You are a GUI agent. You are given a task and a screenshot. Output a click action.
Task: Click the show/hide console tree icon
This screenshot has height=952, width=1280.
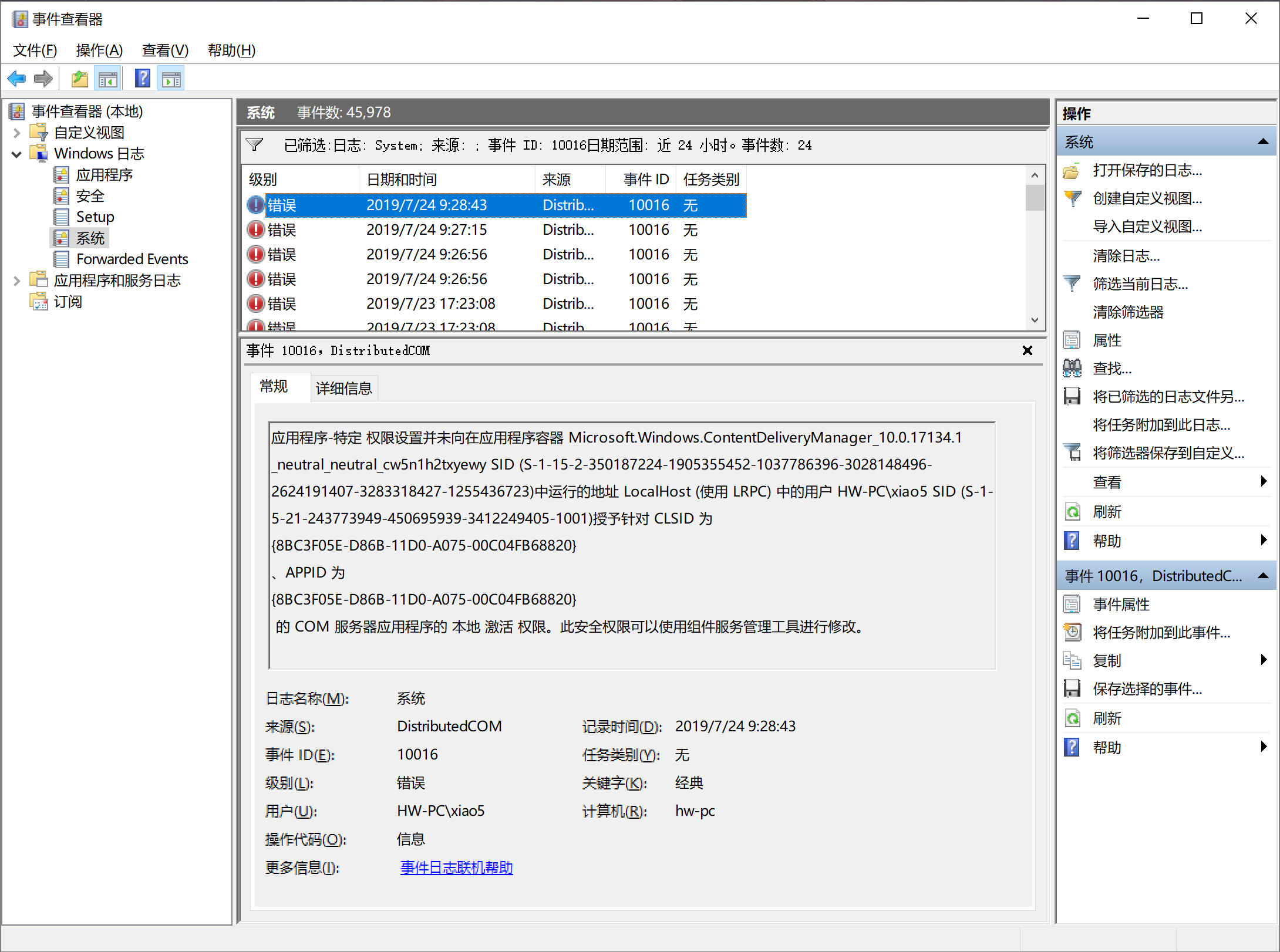[108, 78]
